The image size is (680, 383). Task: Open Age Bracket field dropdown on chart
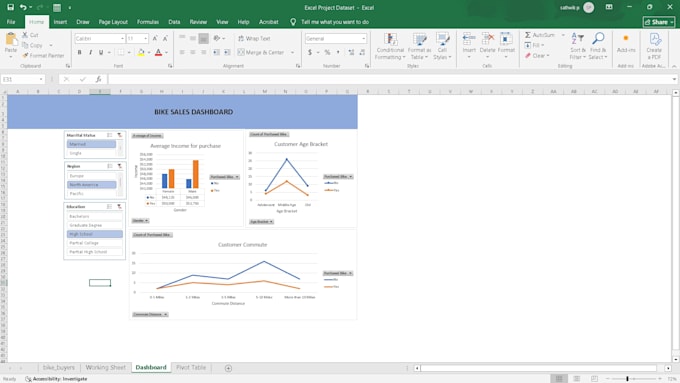point(261,222)
